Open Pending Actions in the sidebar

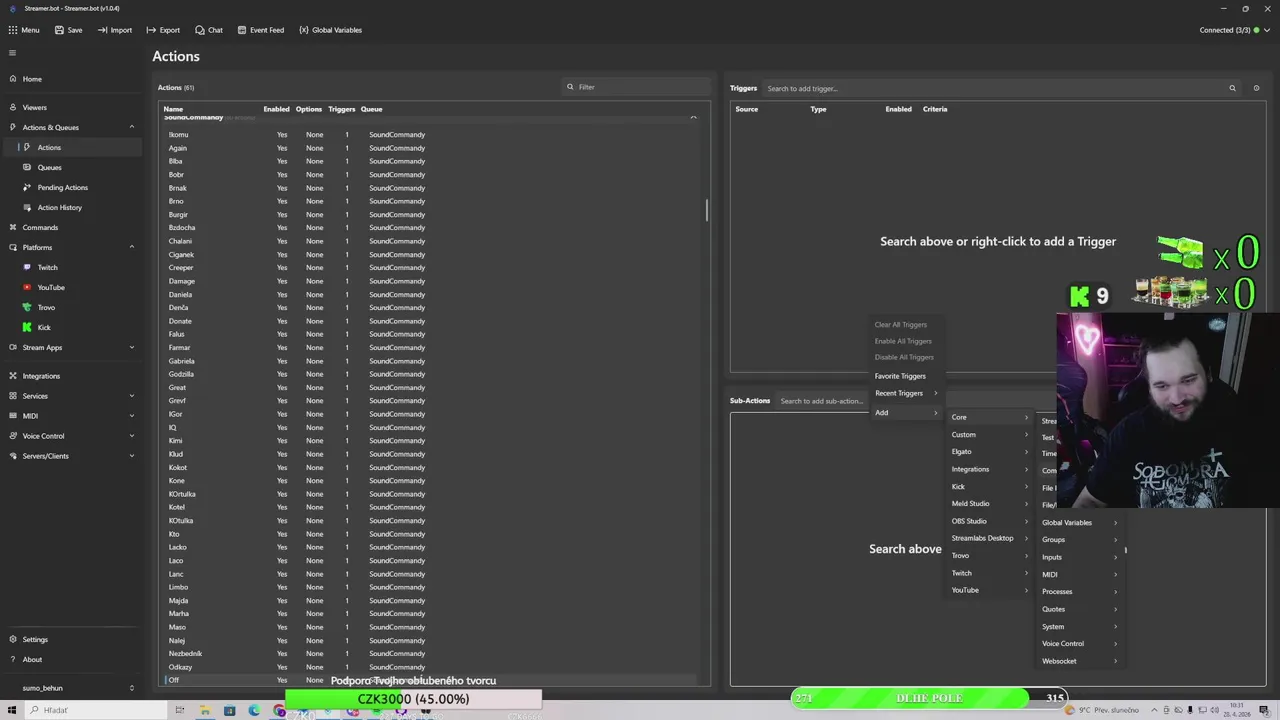[62, 187]
